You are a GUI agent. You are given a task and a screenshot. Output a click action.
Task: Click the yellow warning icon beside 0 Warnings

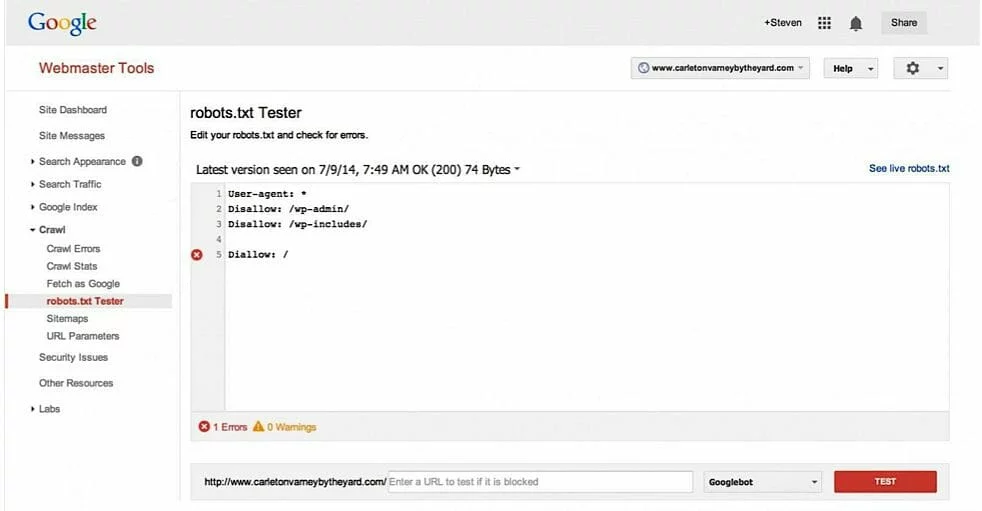pos(259,427)
